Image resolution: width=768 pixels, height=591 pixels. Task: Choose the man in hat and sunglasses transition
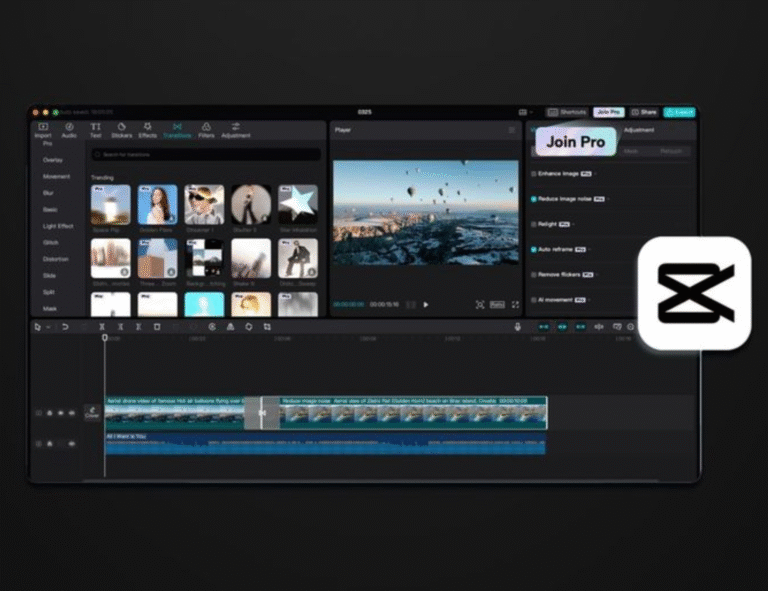[x=204, y=204]
